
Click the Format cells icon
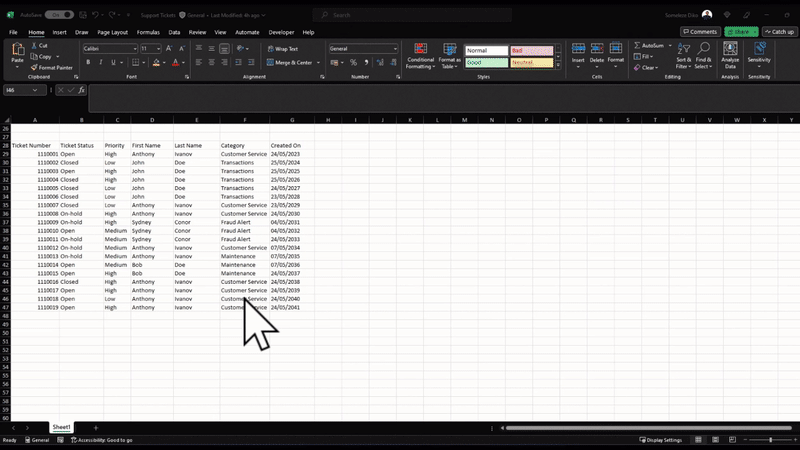pos(616,48)
